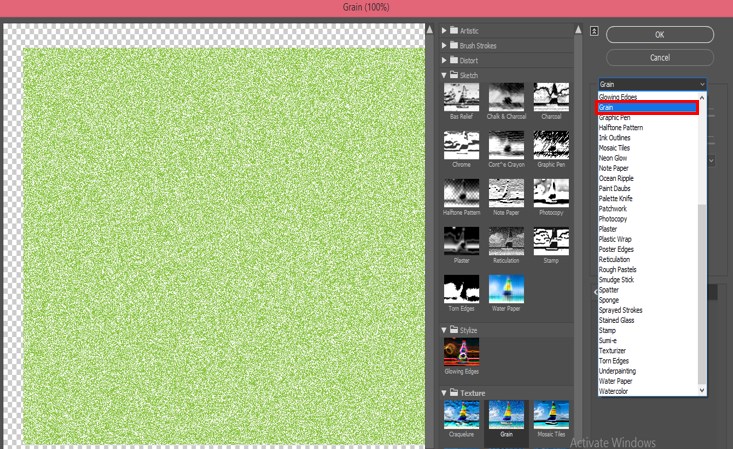This screenshot has width=733, height=449.
Task: Choose the Glowing Edges thumbnail under Stylize
Action: [x=461, y=352]
